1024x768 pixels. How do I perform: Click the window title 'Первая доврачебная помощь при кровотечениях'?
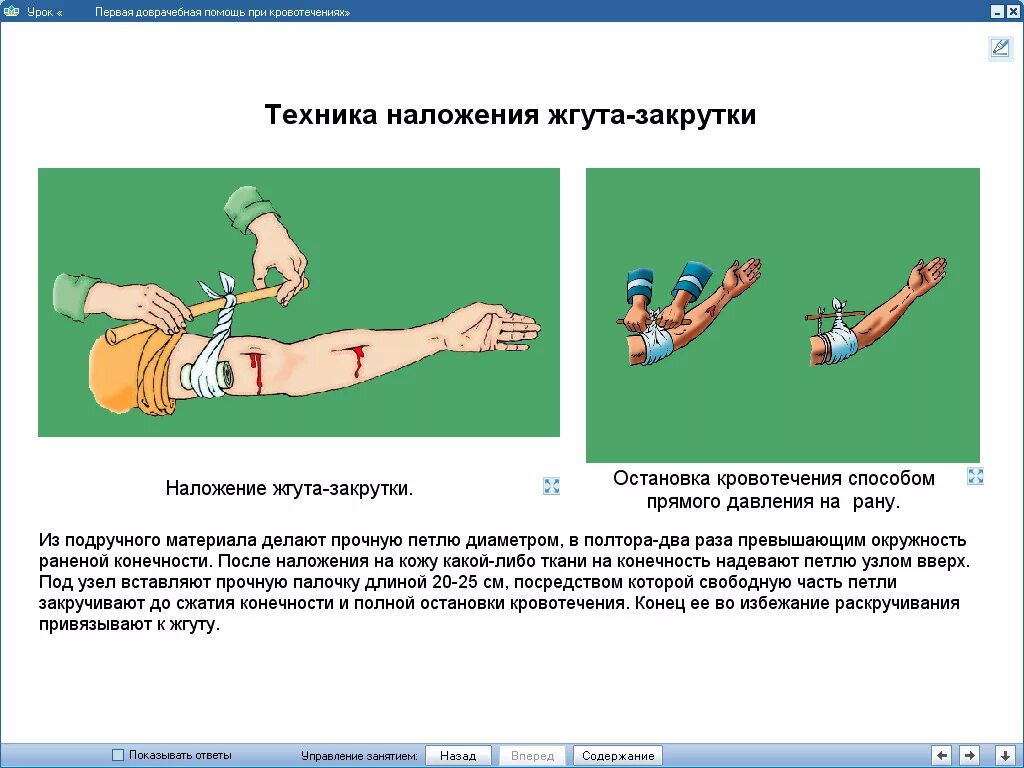222,12
